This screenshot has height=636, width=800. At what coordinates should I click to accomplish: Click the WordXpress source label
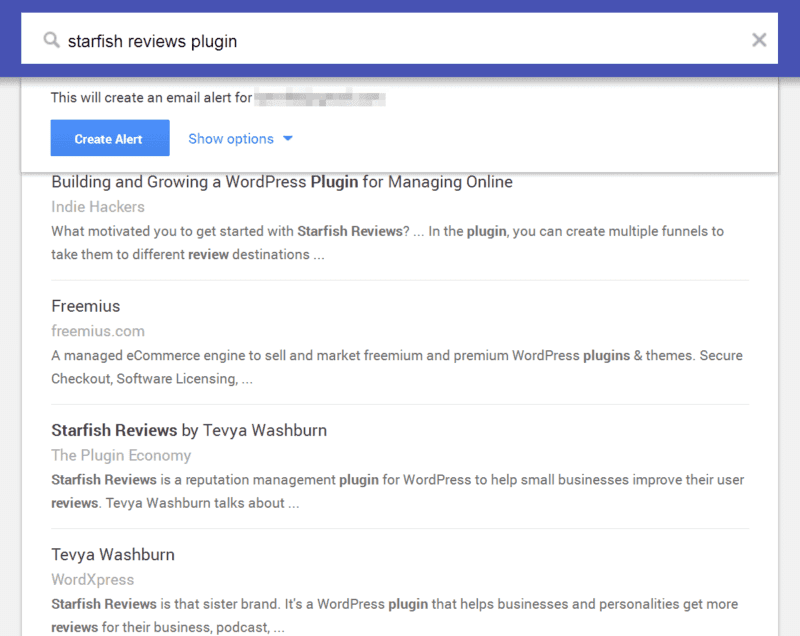[93, 579]
